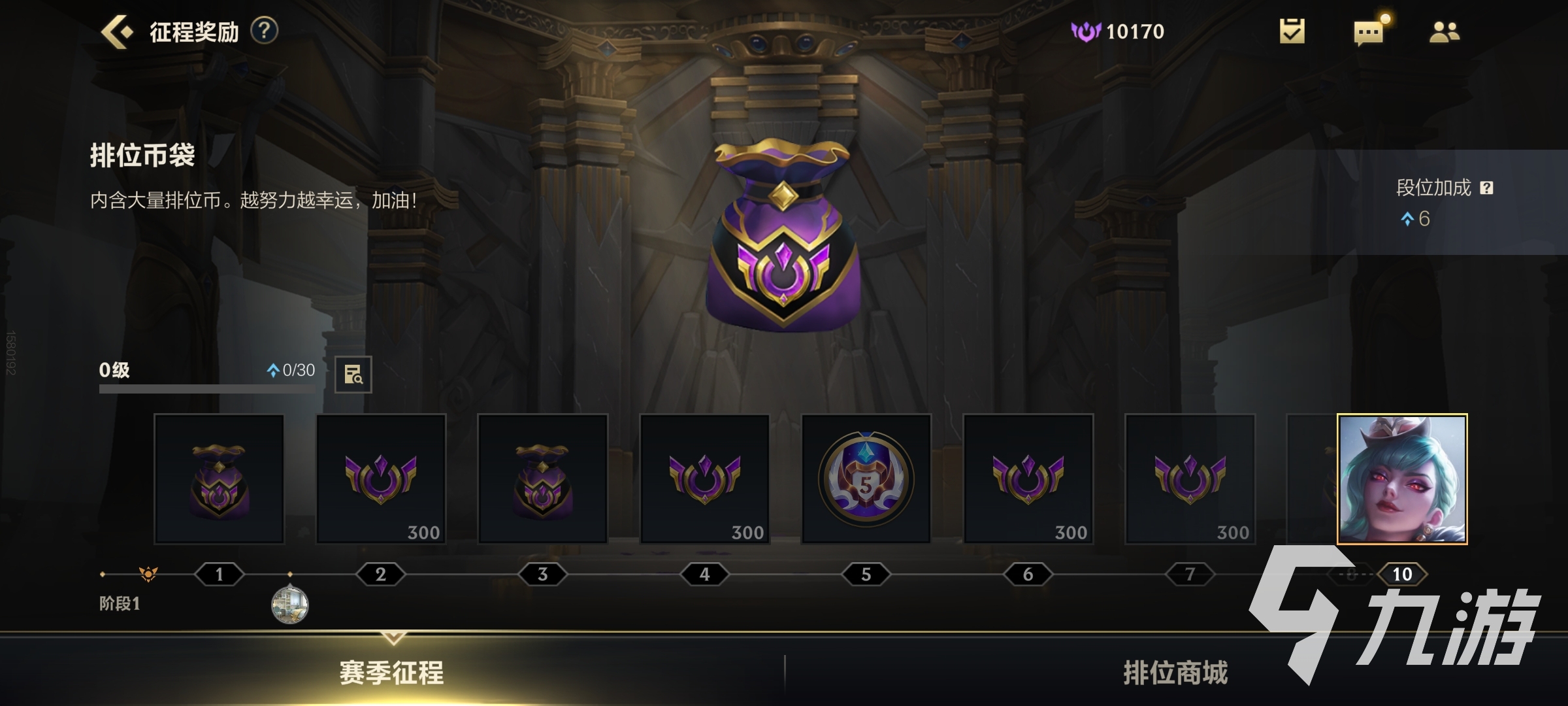1568x706 pixels.
Task: Open the chat messages icon
Action: pyautogui.click(x=1370, y=30)
